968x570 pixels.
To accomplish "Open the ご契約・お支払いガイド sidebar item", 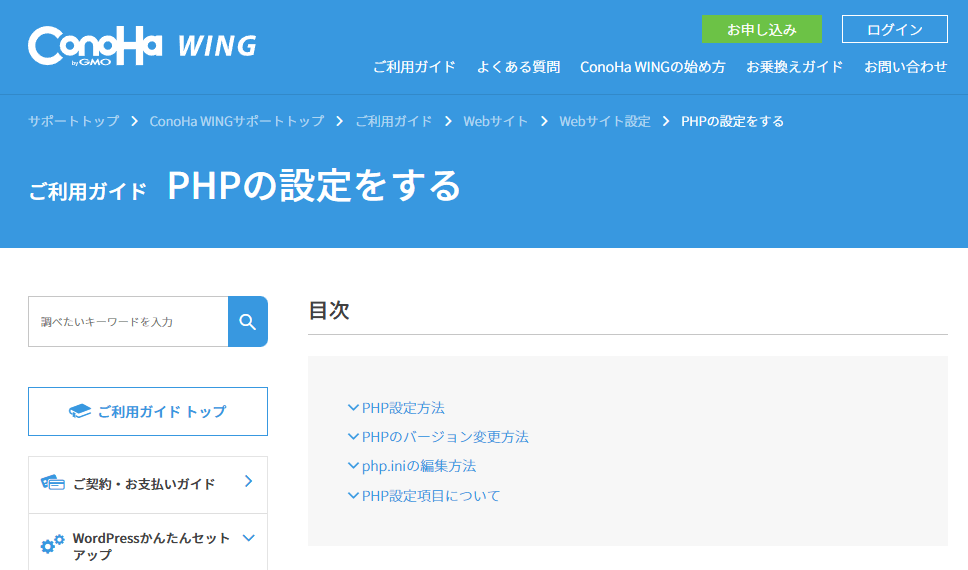I will (148, 485).
